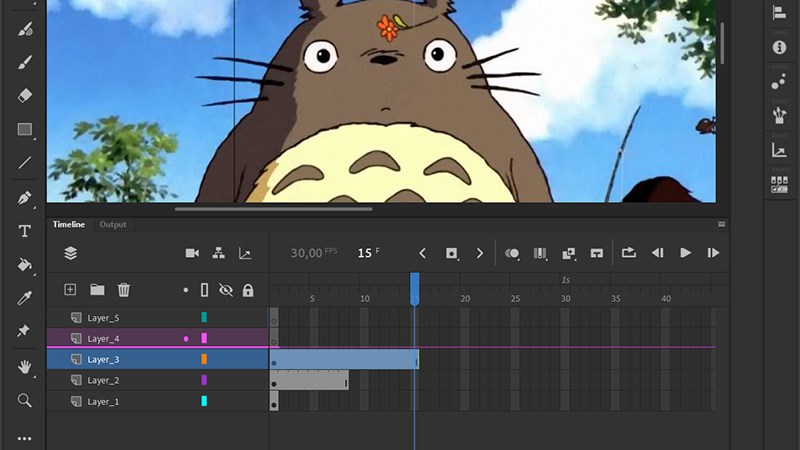Create a new layer folder

pos(97,290)
